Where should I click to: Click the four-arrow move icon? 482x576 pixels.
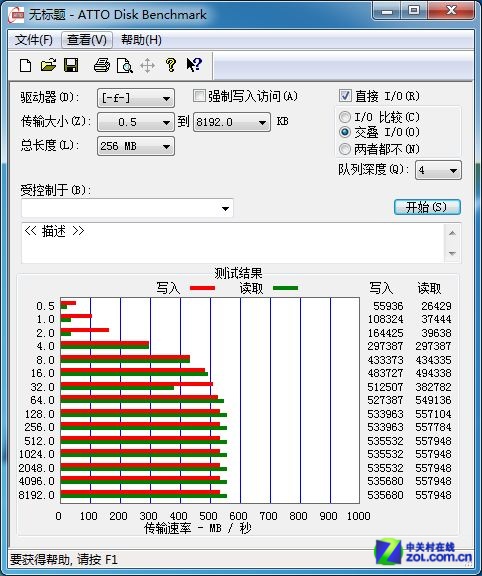click(x=147, y=66)
